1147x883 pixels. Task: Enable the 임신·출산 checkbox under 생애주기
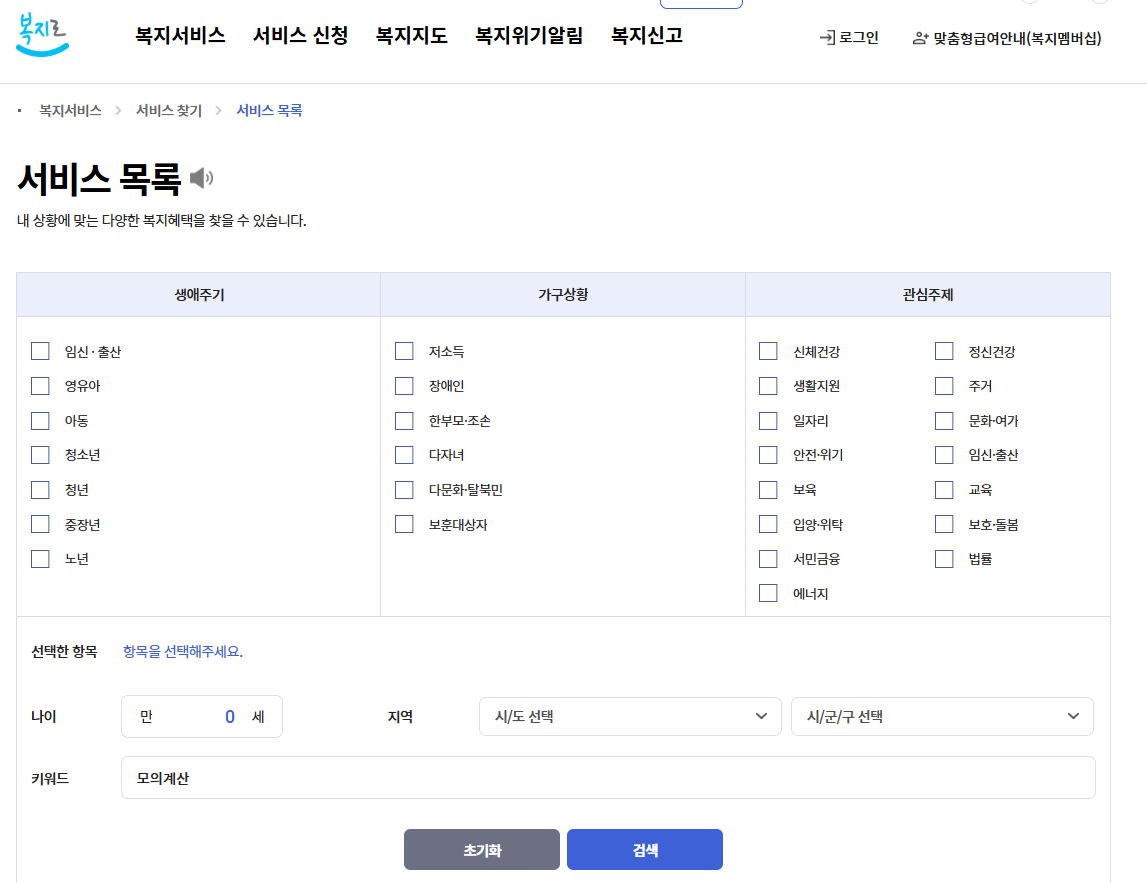tap(40, 351)
